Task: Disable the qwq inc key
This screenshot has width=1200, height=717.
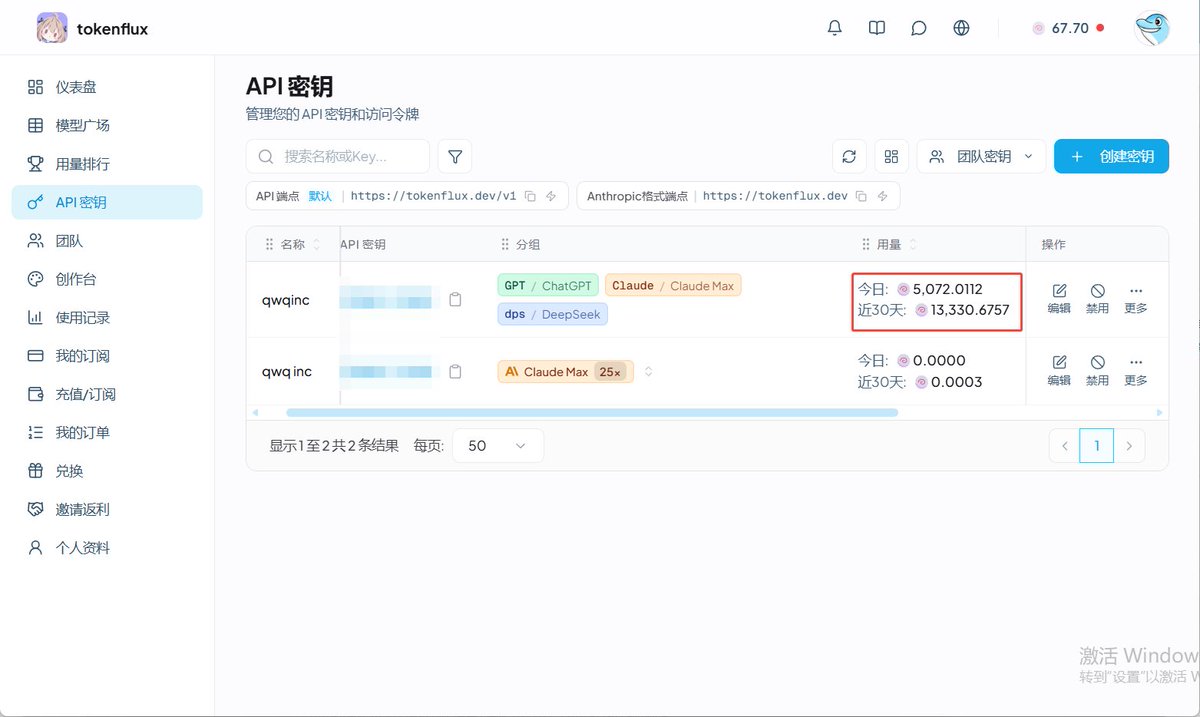Action: coord(1097,370)
